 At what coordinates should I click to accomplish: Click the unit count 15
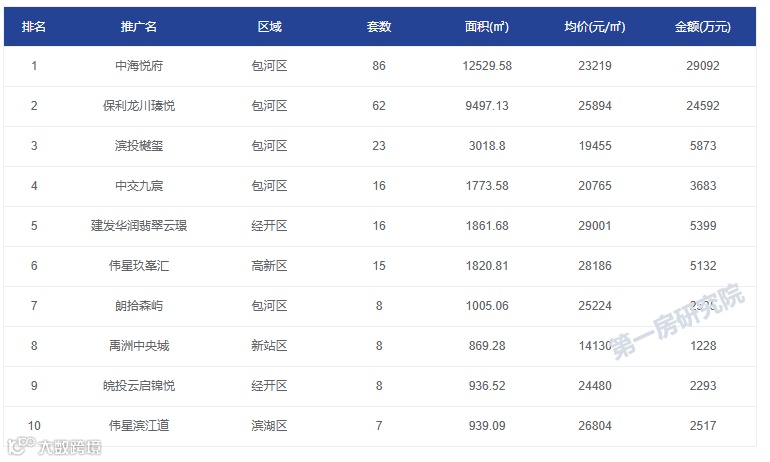click(x=379, y=266)
